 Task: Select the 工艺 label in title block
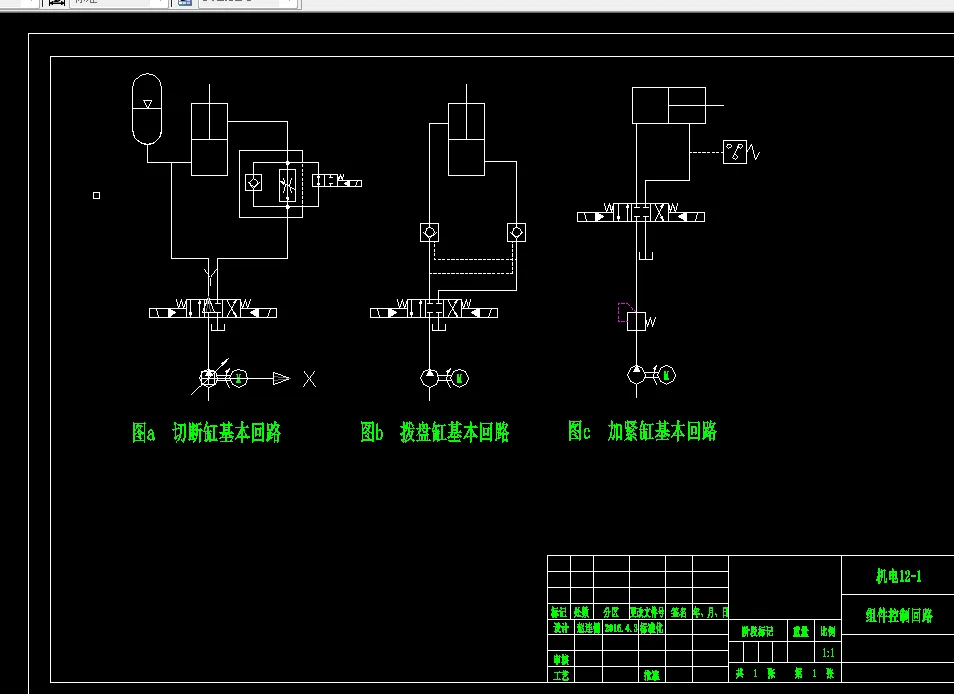(560, 675)
